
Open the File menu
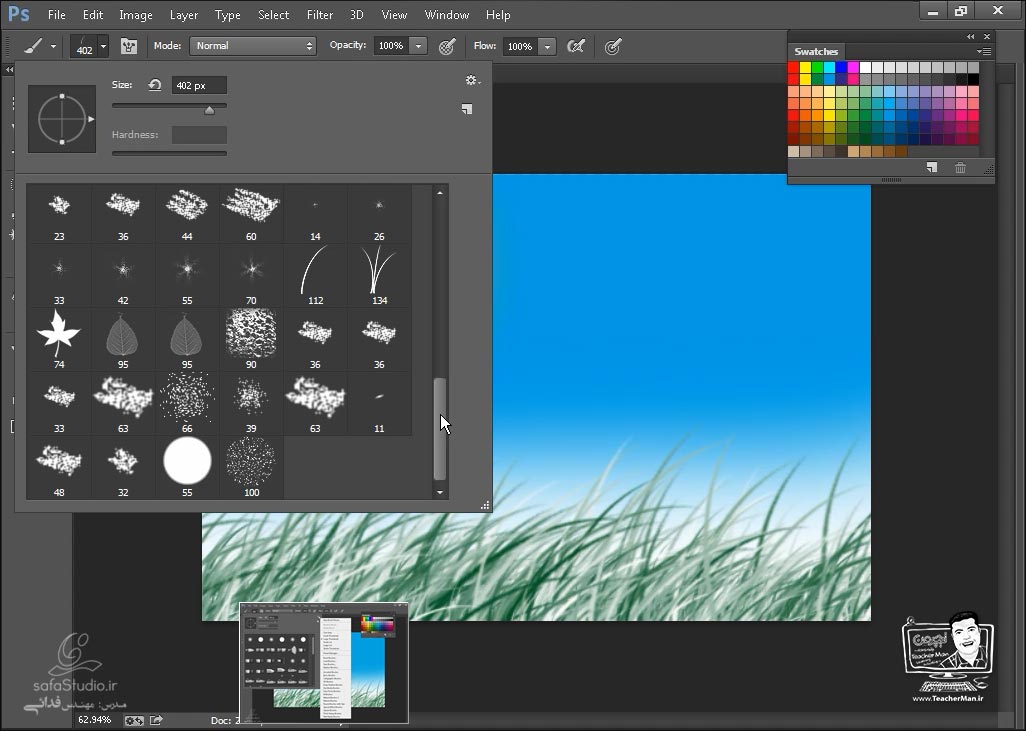click(57, 14)
